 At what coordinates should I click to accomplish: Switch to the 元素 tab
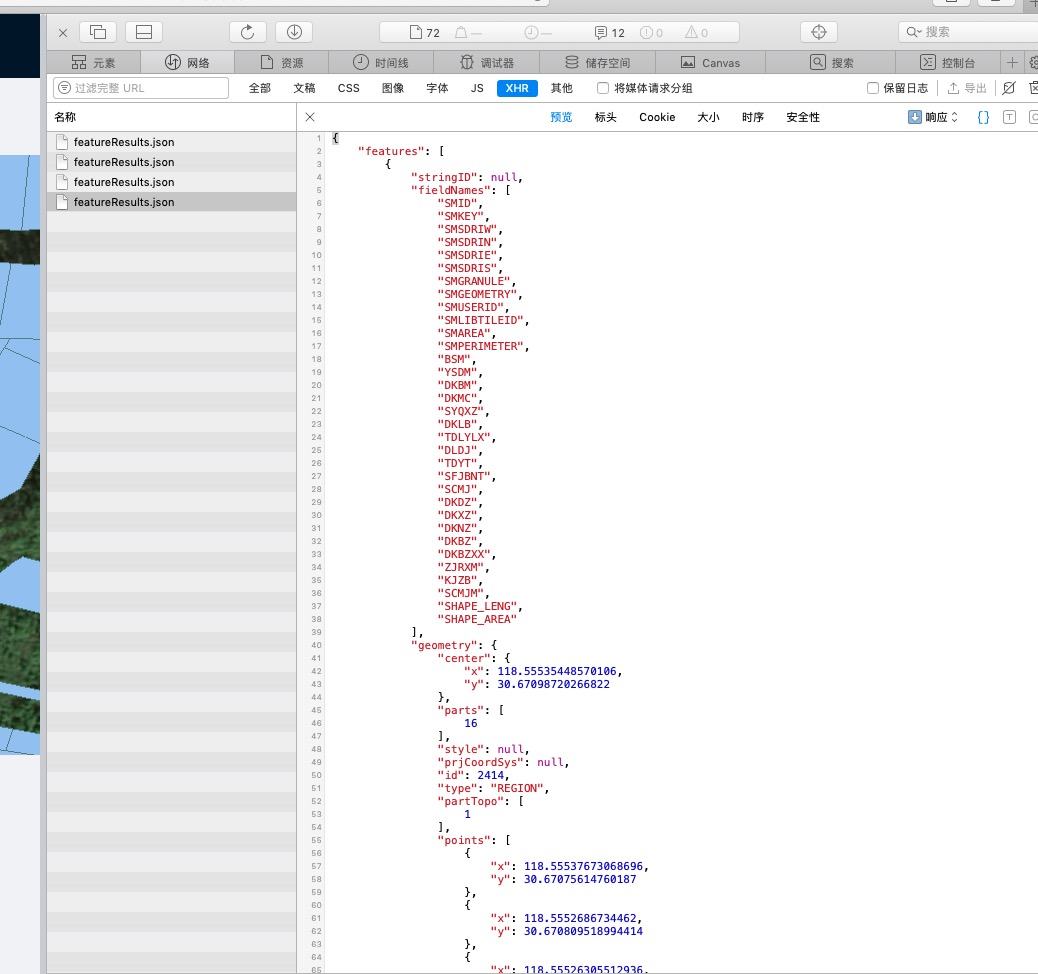[93, 63]
